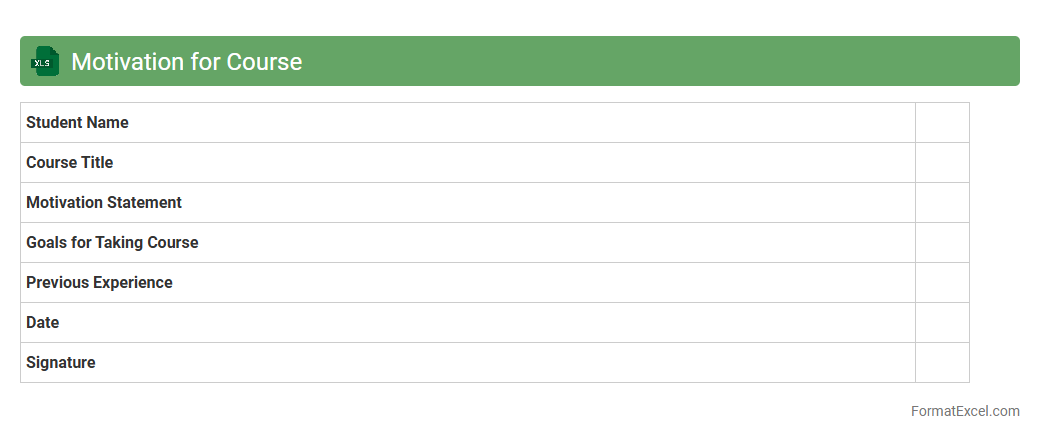Click the empty cell beside Previous Experience
This screenshot has height=440, width=1040.
pyautogui.click(x=942, y=283)
